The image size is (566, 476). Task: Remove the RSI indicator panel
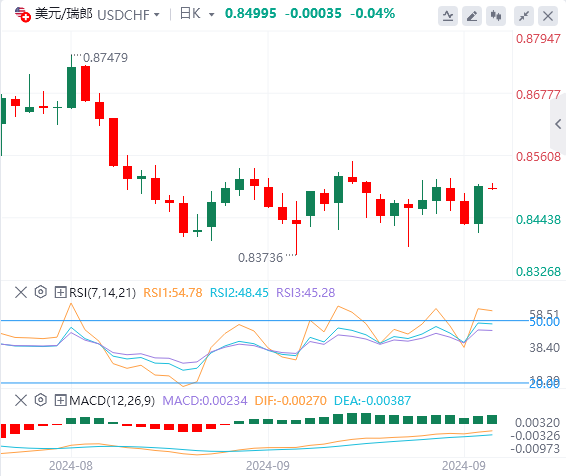(21, 292)
